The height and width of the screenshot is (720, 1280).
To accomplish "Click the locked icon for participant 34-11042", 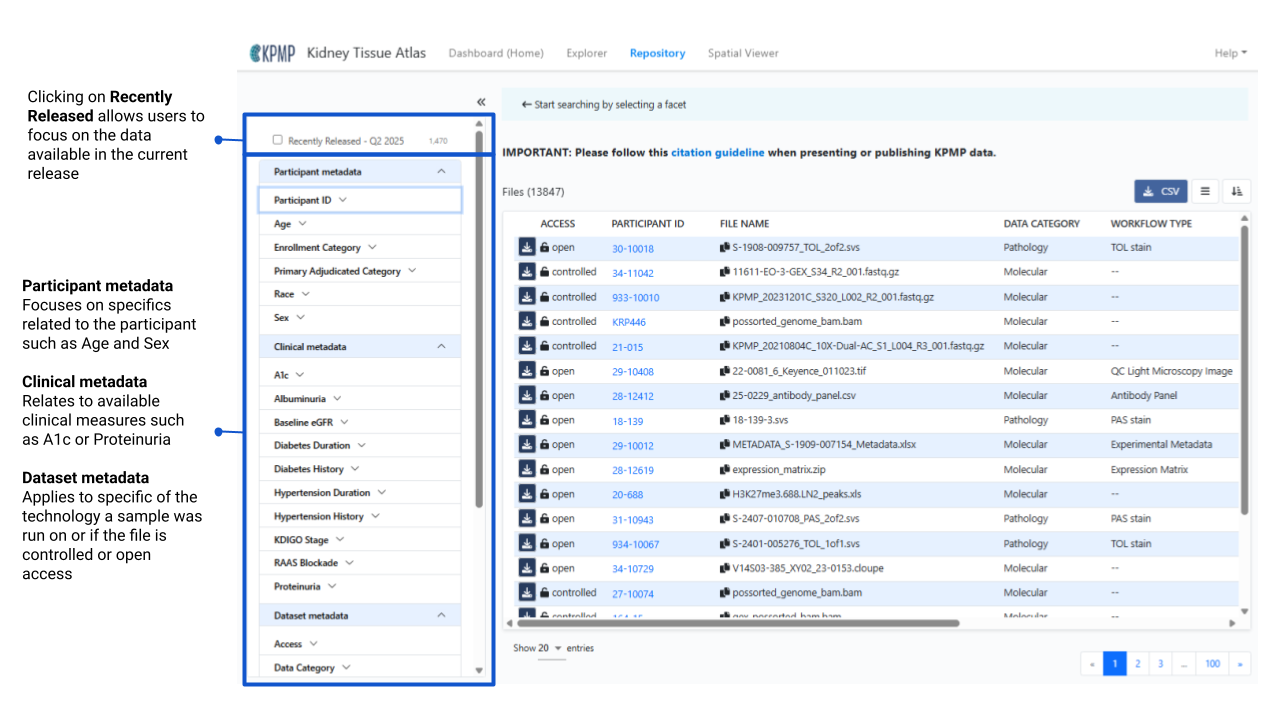I will (545, 272).
